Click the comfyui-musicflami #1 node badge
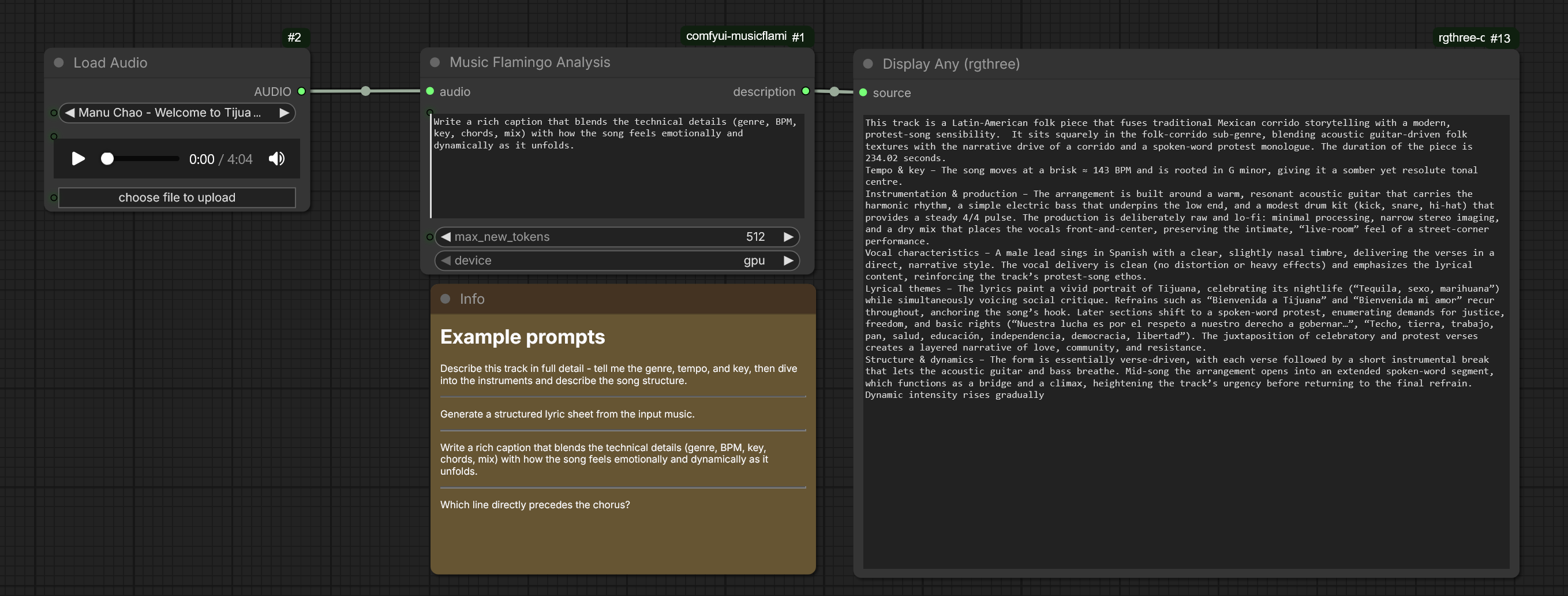 click(746, 36)
